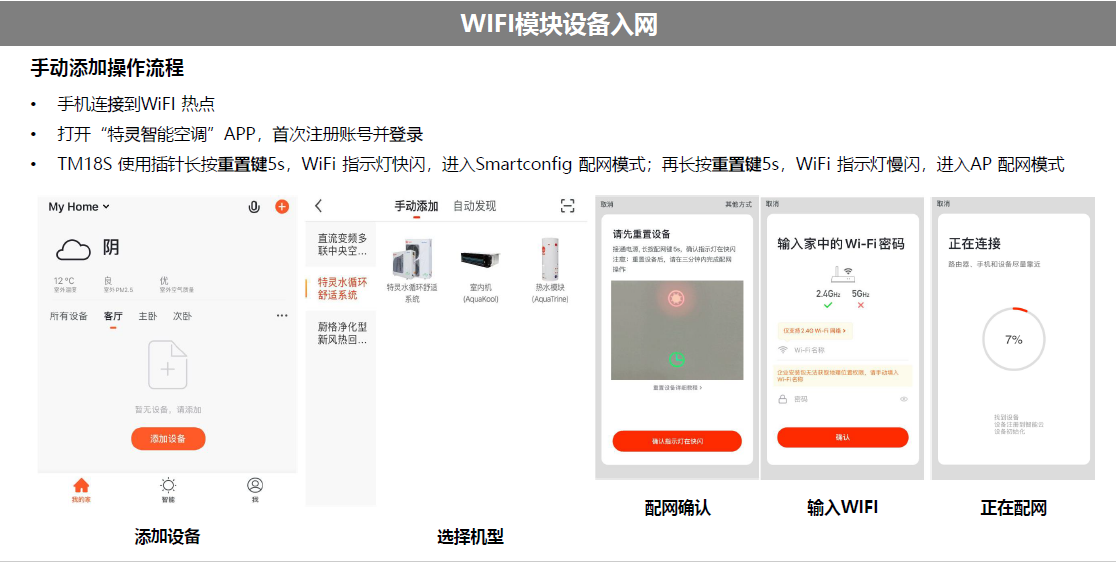Click the 添加设备 button

tap(168, 438)
